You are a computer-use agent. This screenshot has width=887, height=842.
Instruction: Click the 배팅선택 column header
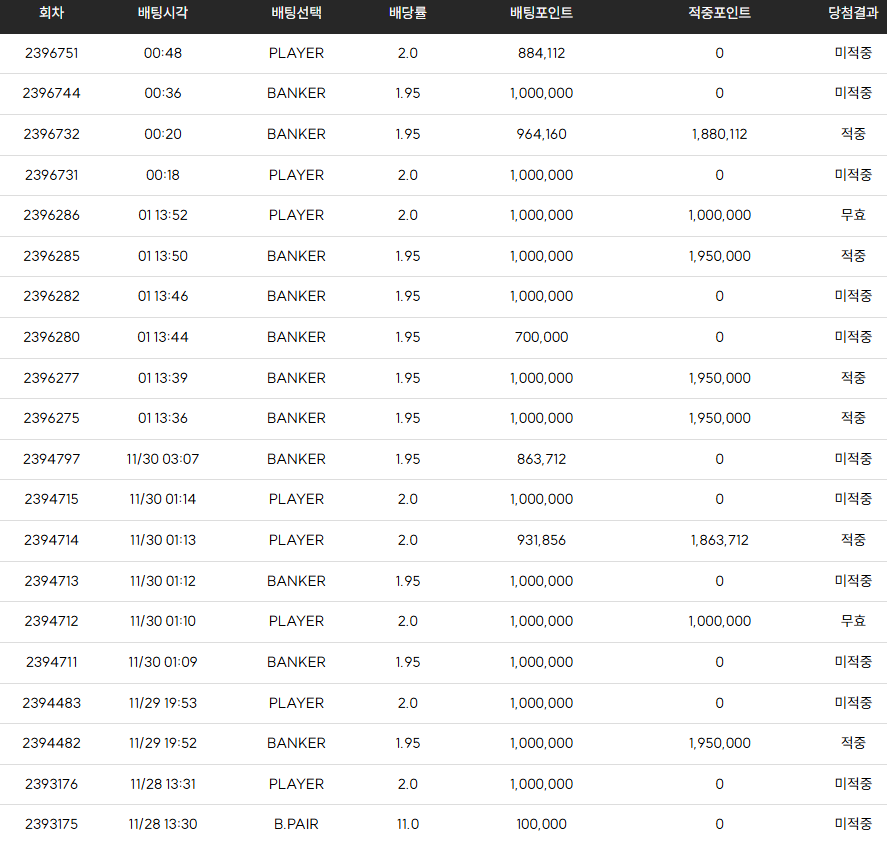coord(296,12)
